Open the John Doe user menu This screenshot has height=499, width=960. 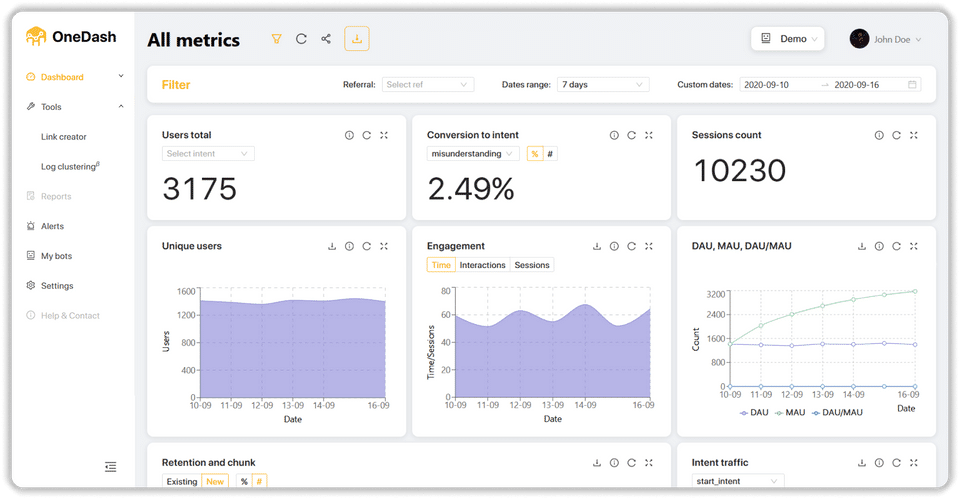coord(885,39)
